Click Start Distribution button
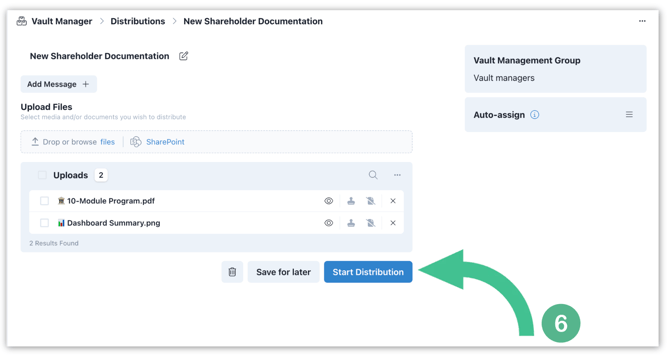Screen dimensions: 670x362 (368, 272)
